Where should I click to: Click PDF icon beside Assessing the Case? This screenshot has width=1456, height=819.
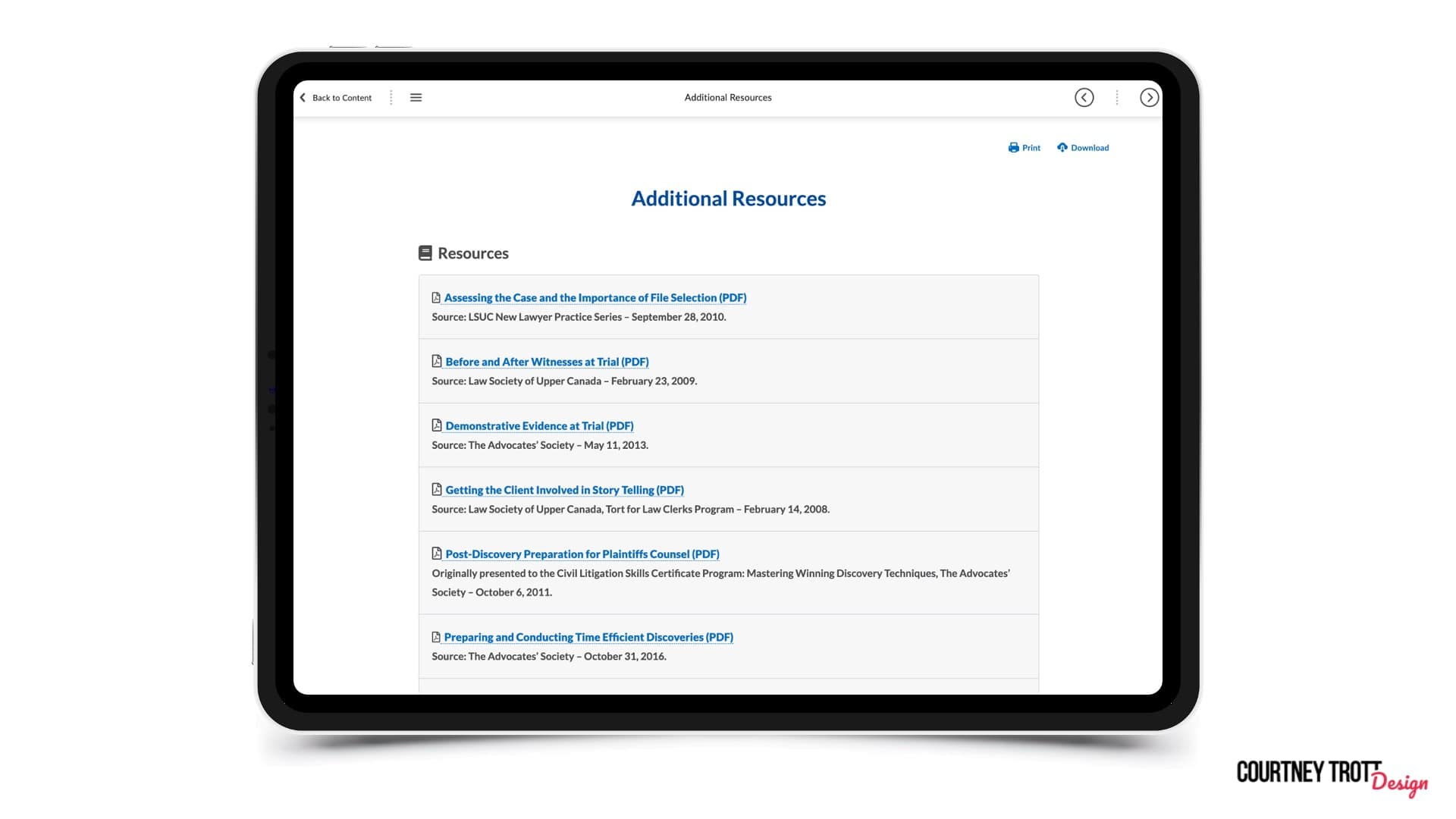(x=436, y=298)
